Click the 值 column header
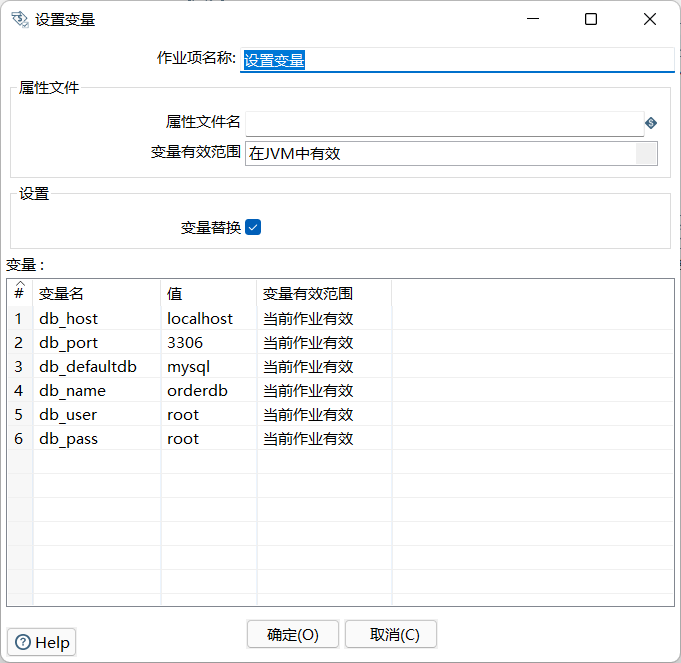The image size is (681, 663). tap(208, 293)
